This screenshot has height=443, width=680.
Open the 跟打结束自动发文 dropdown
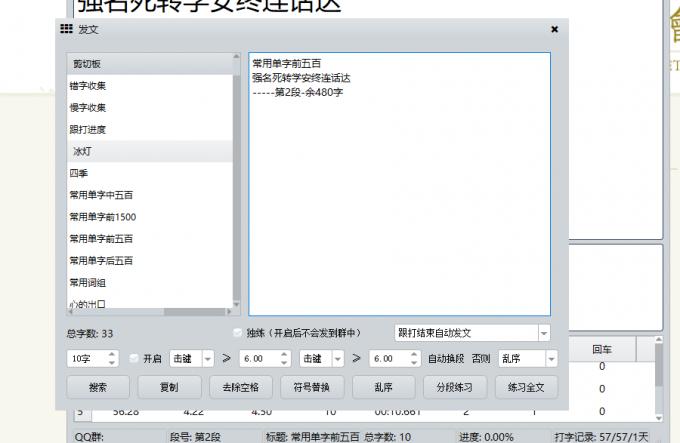(544, 333)
